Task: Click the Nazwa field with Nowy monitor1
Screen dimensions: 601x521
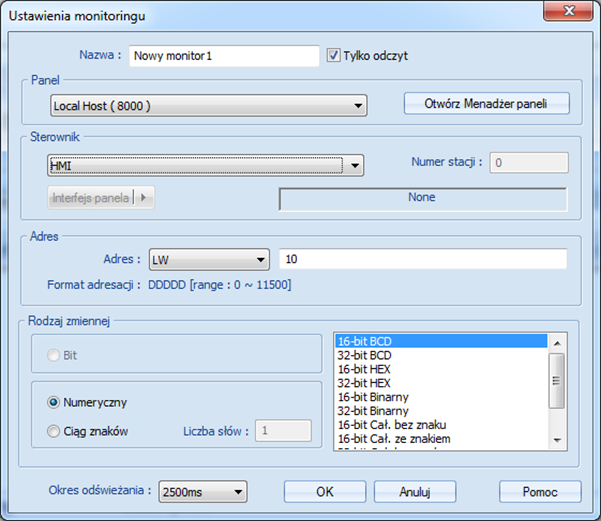Action: tap(224, 56)
